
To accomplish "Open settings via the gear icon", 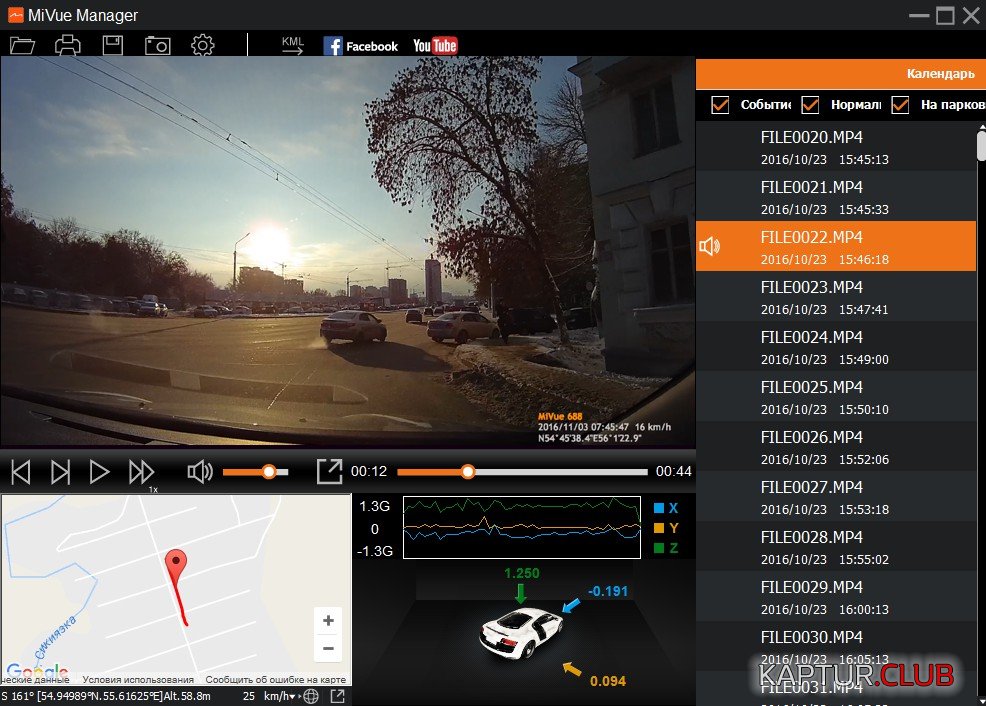I will [203, 45].
